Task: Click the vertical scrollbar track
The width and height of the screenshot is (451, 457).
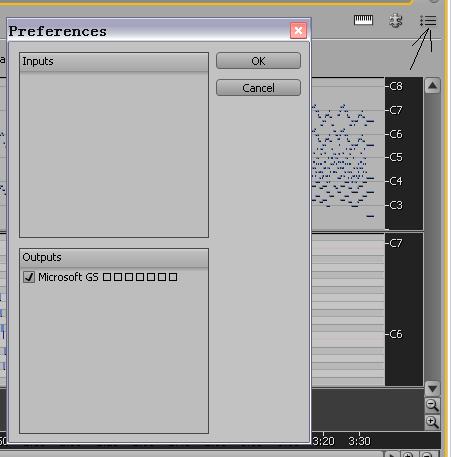Action: click(x=432, y=237)
